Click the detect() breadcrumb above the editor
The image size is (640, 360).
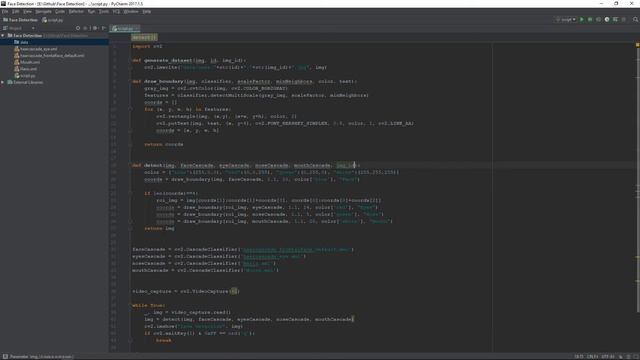click(x=144, y=38)
